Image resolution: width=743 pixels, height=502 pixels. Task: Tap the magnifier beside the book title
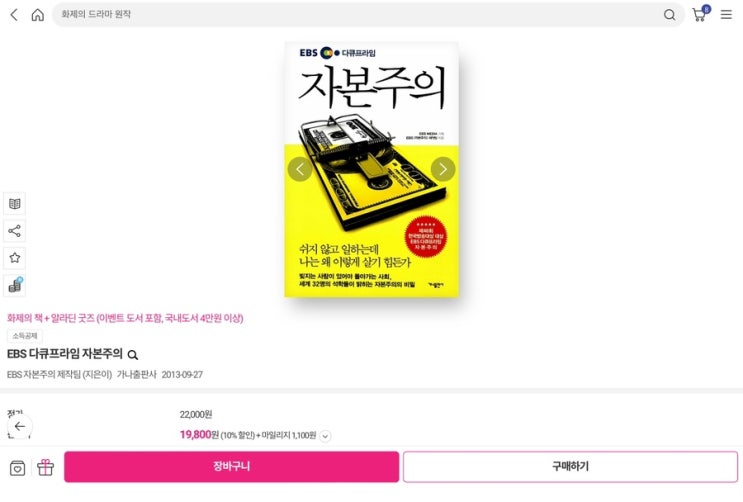133,355
